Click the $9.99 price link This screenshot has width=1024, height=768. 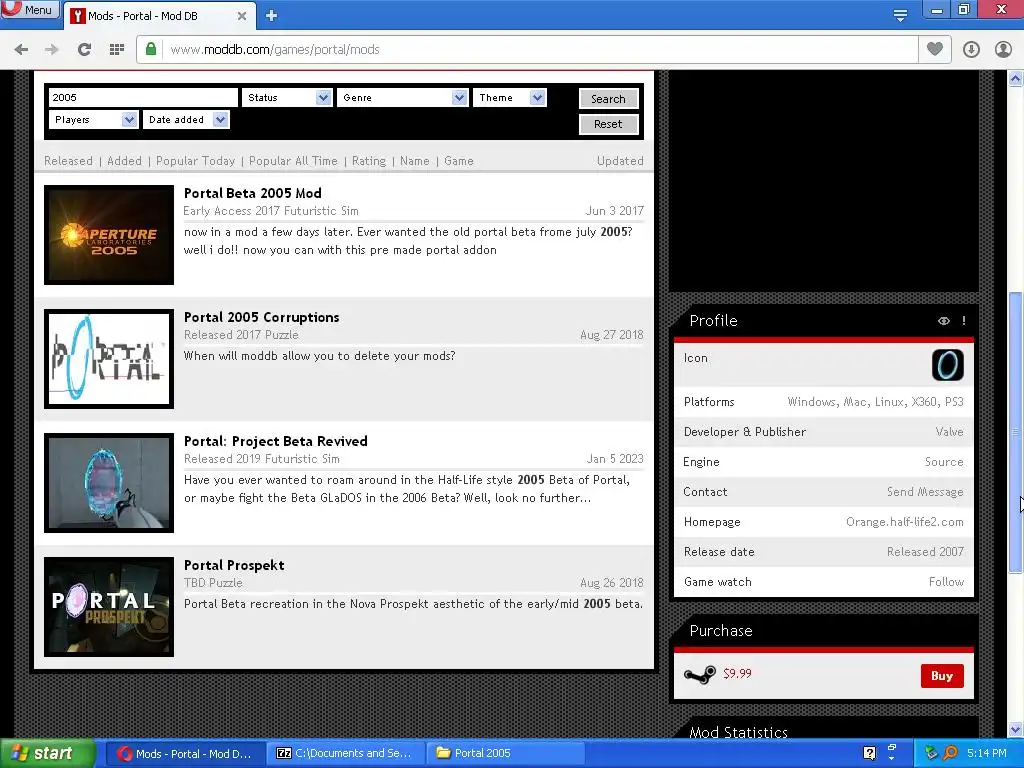point(737,673)
